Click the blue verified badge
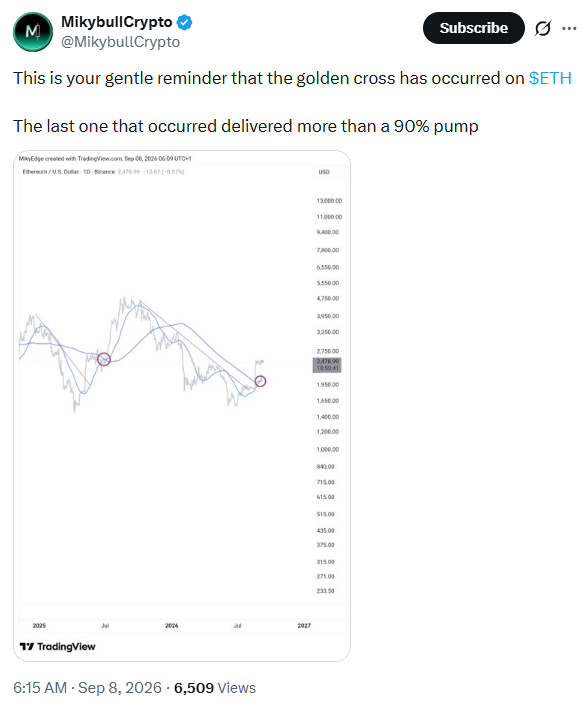This screenshot has width=583, height=703. tap(184, 22)
